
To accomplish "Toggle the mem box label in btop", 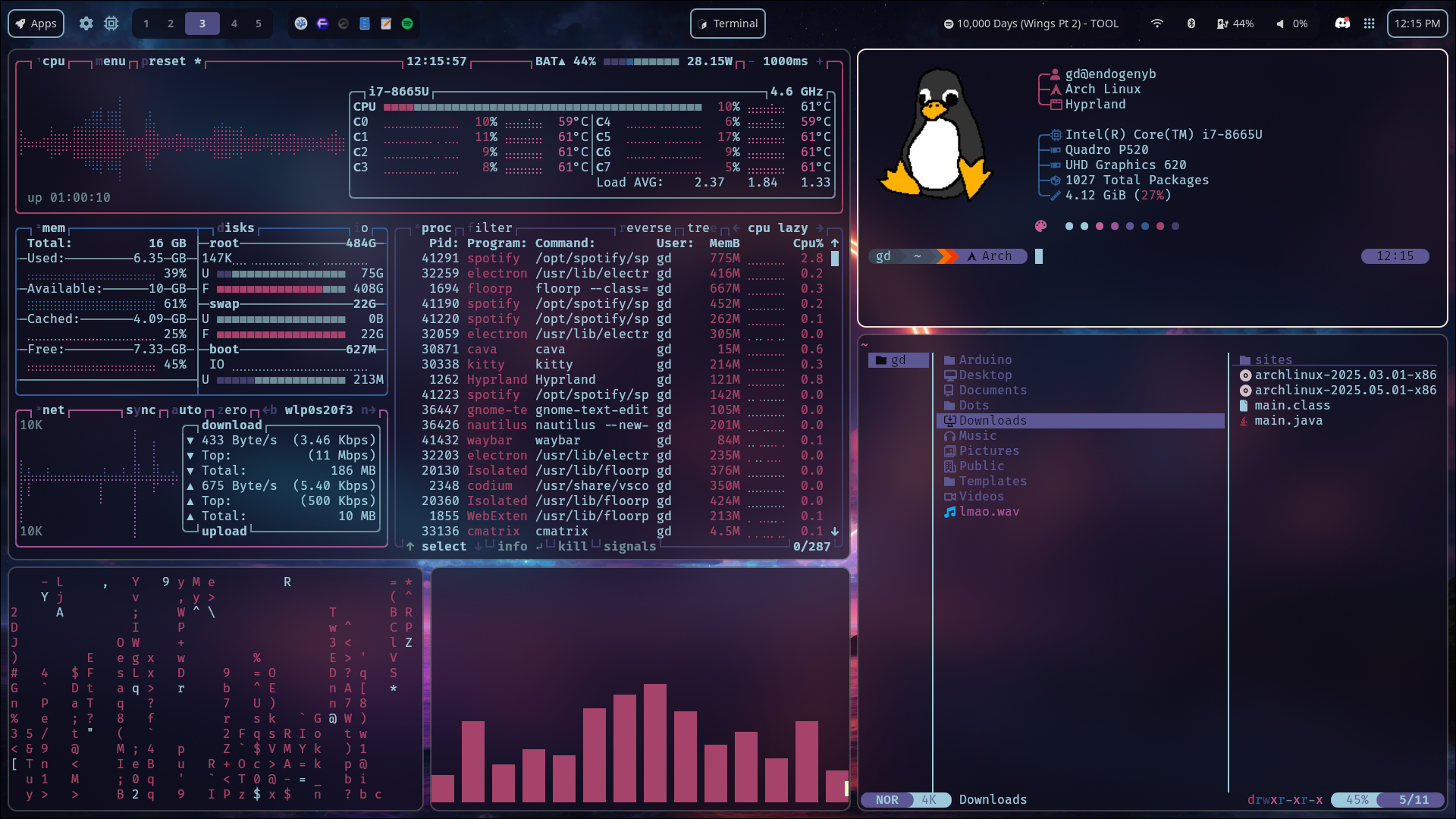I will pyautogui.click(x=52, y=227).
